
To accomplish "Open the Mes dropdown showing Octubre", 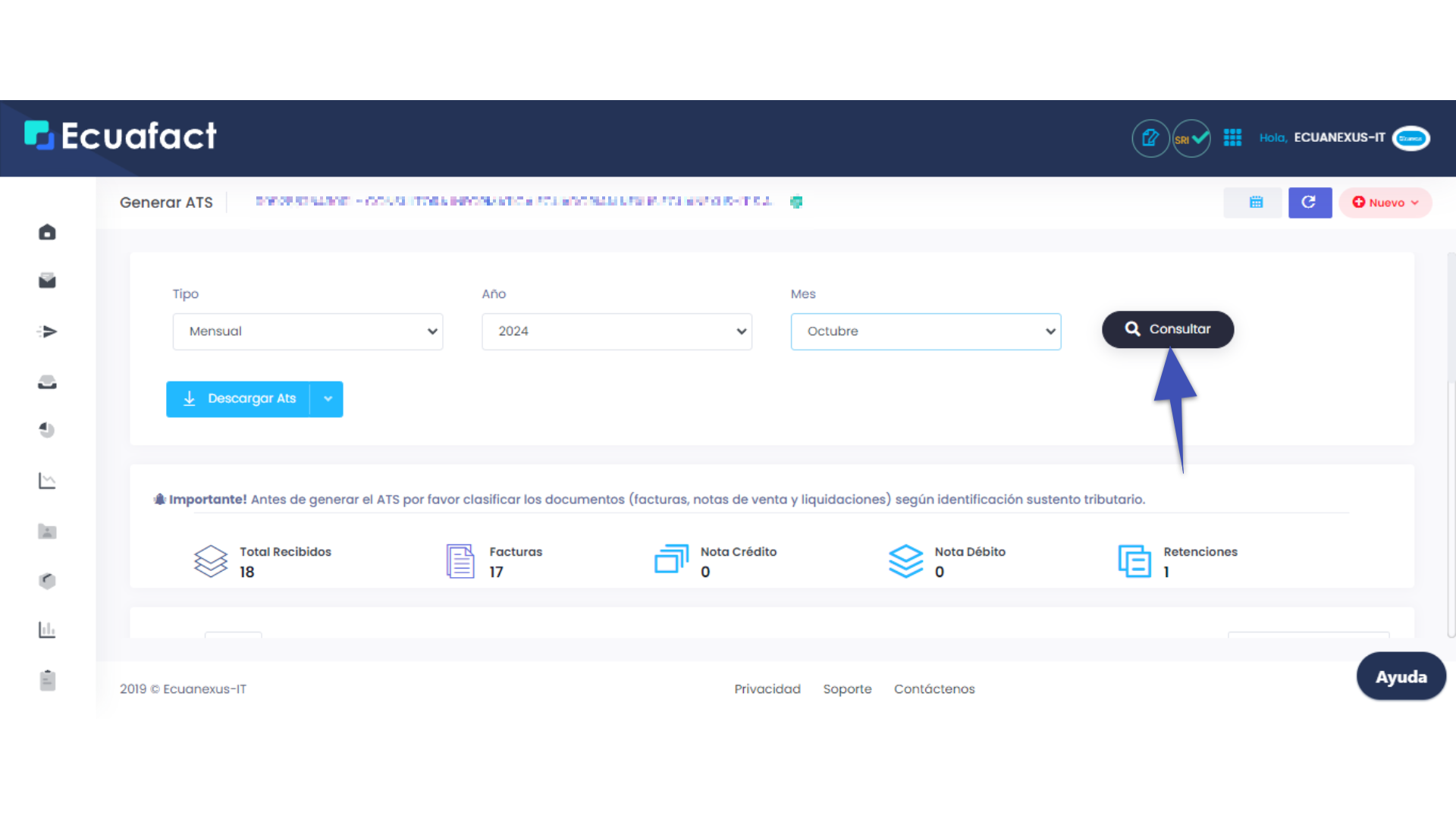I will point(925,331).
